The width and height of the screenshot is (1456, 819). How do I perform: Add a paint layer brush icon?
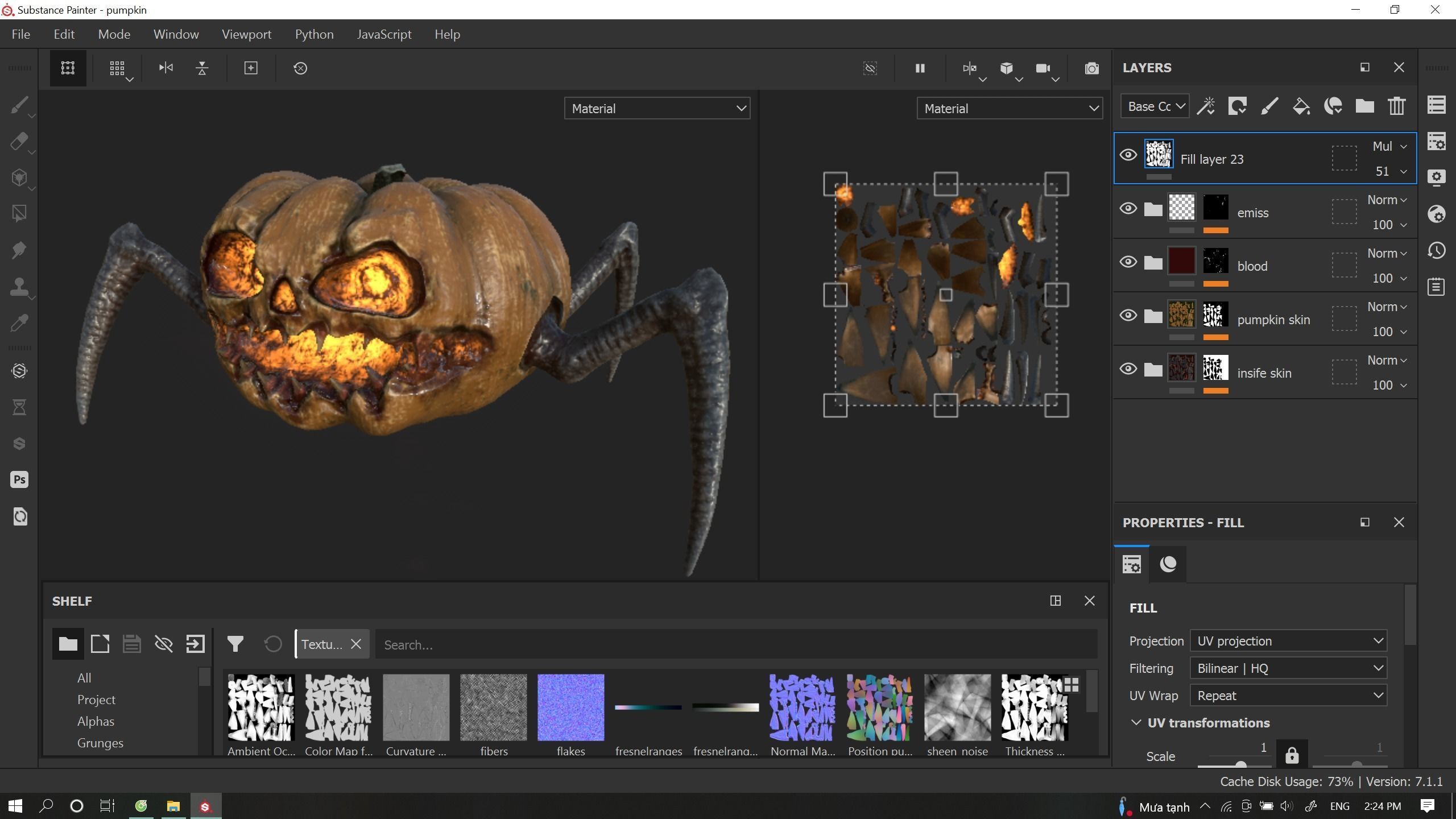[x=1269, y=106]
